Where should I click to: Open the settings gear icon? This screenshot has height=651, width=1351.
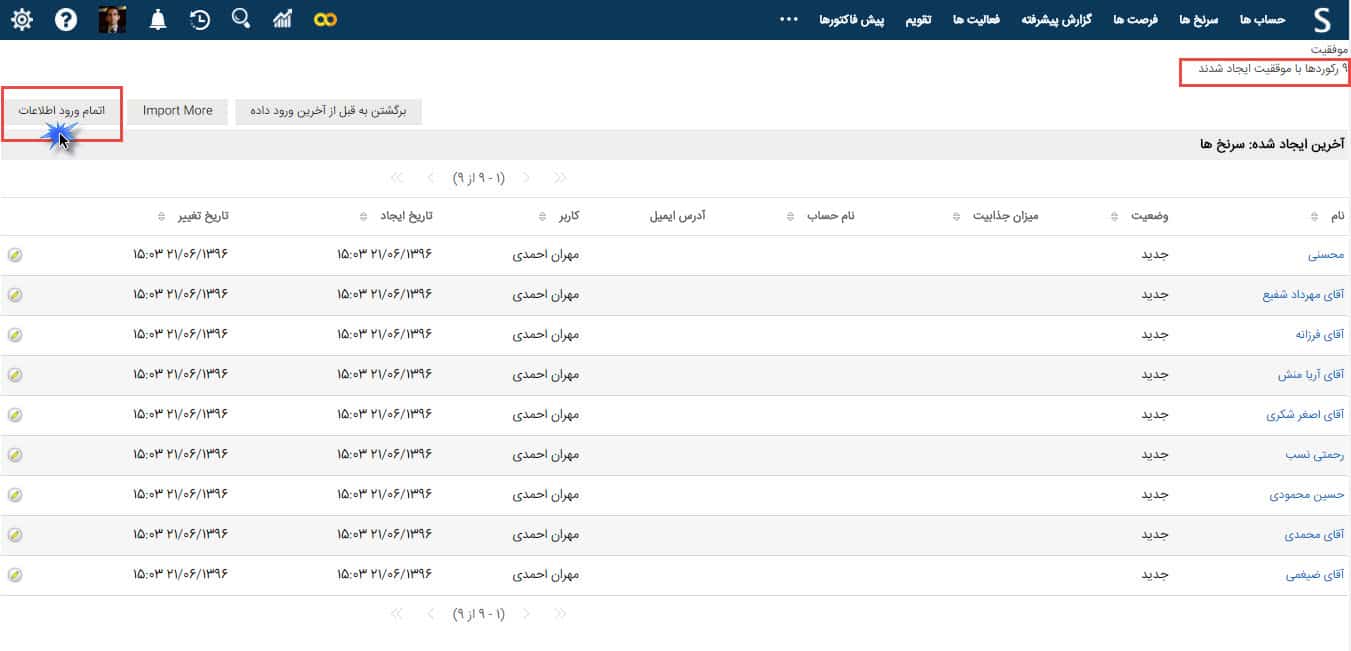(x=21, y=19)
